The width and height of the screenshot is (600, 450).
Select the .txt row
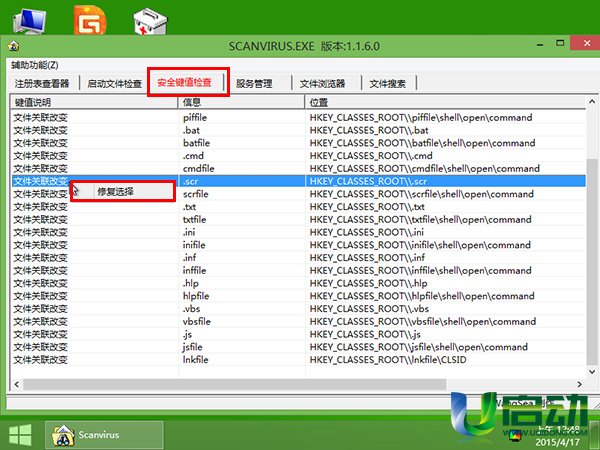[298, 207]
